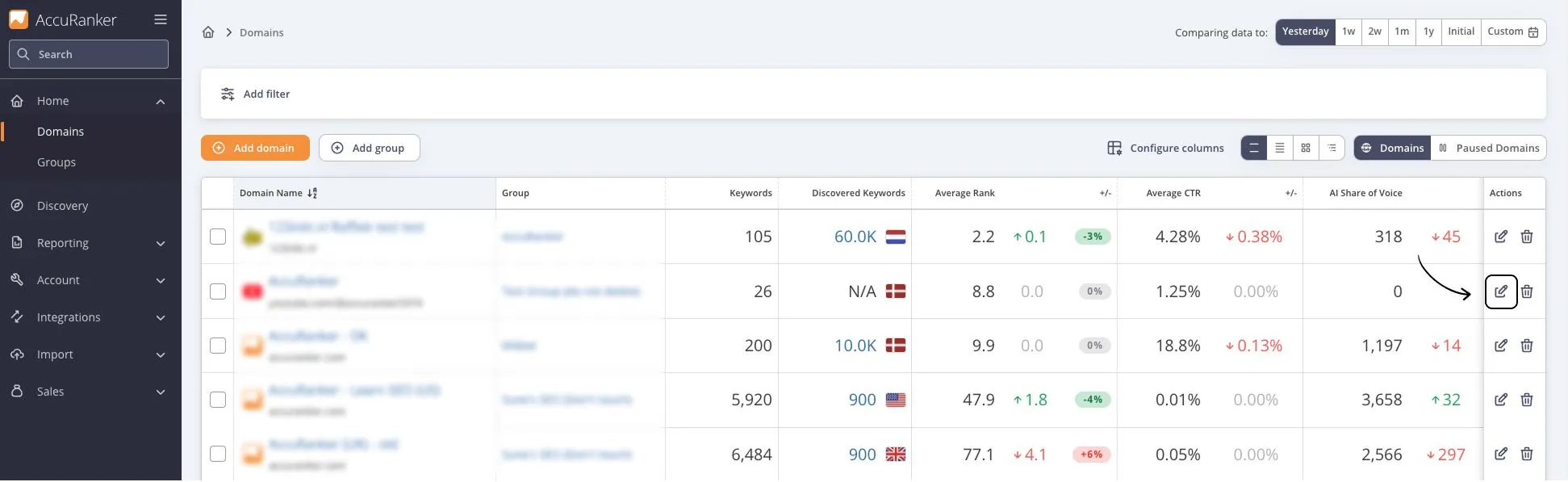Edit the domain with 200 keywords
This screenshot has height=482, width=1568.
coord(1500,346)
